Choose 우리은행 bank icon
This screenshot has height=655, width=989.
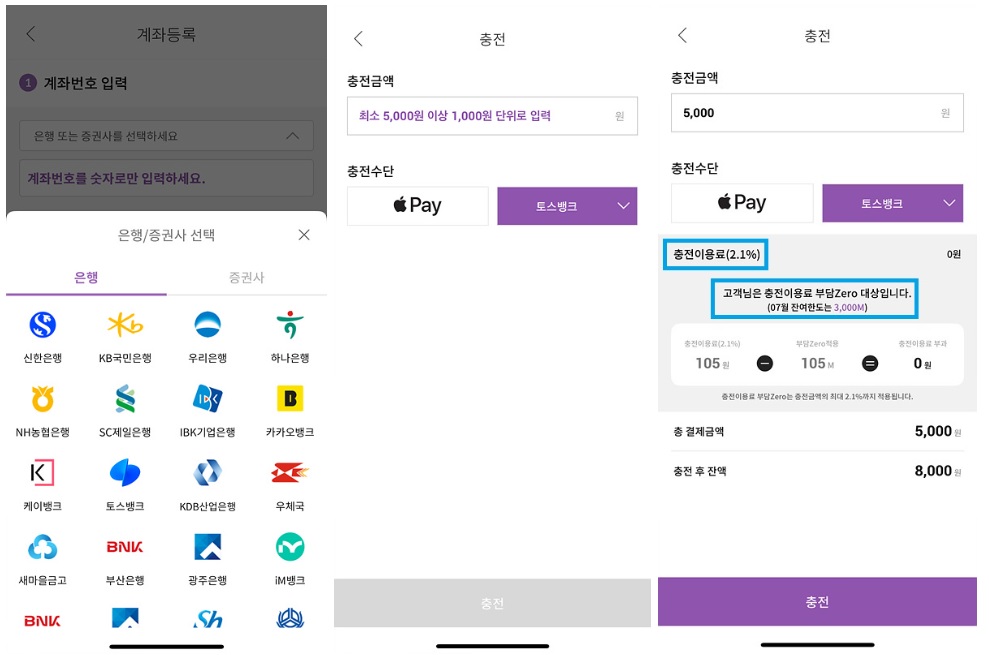tap(208, 325)
